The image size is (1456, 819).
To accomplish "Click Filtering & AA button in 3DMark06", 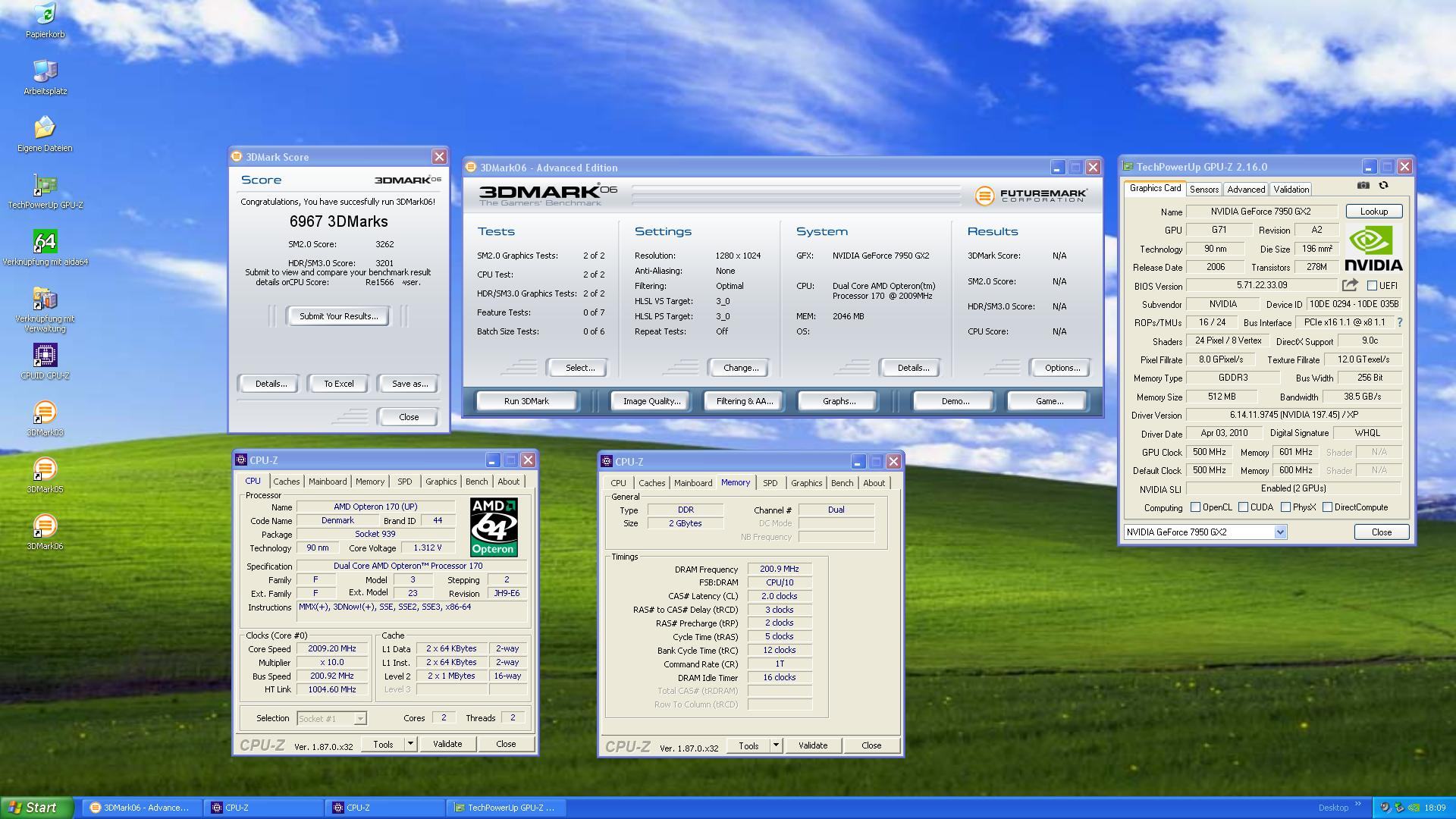I will point(745,401).
